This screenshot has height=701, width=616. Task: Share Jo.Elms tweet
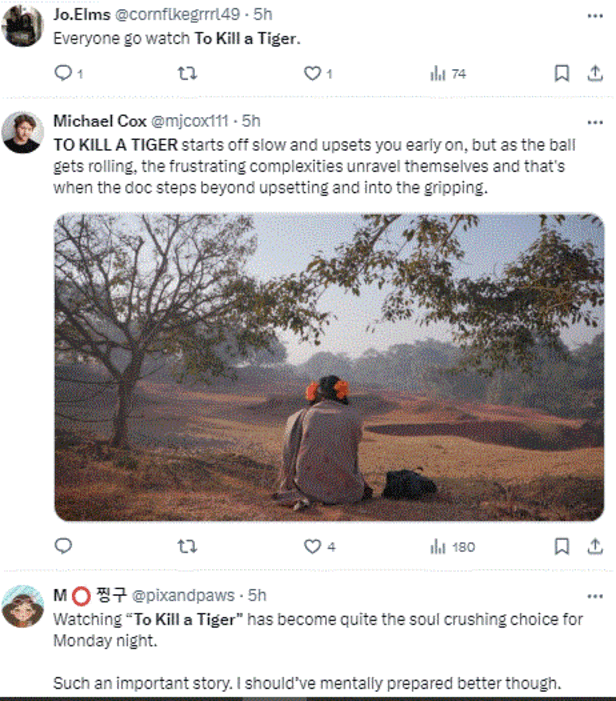coord(595,73)
